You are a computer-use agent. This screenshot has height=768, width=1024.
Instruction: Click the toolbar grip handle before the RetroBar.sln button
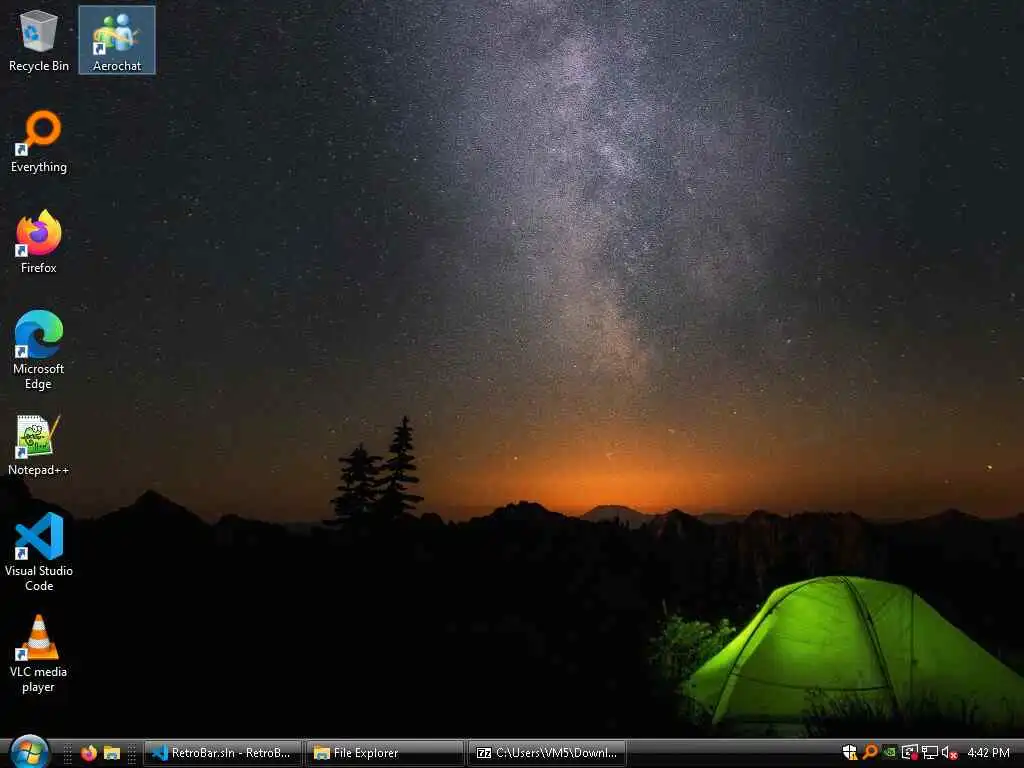(132, 753)
